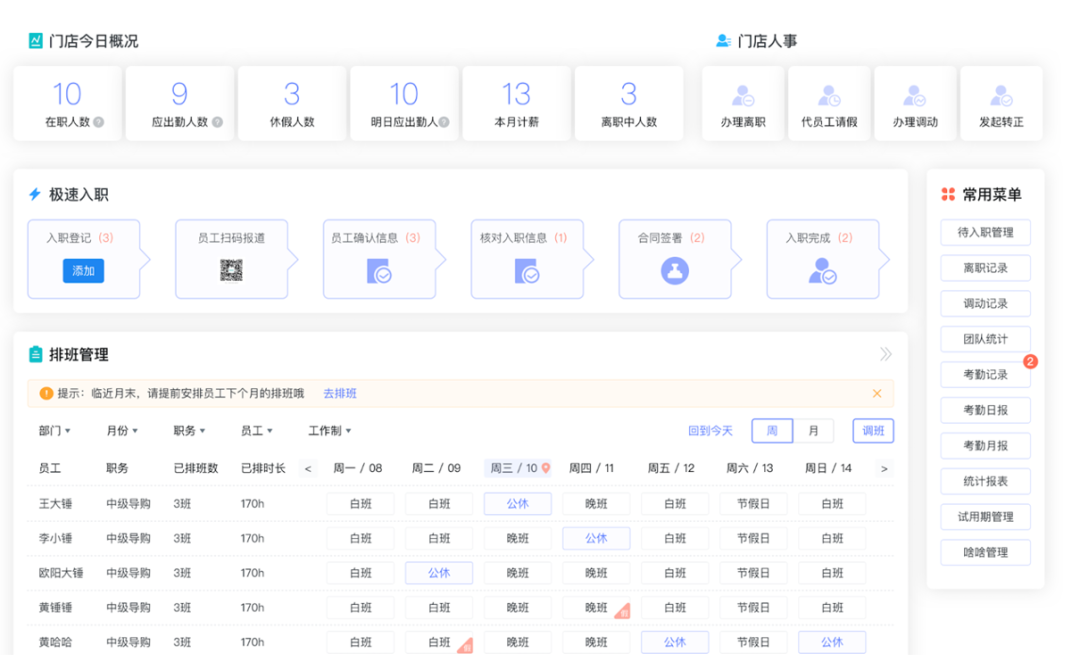Dismiss the scheduling reminder banner
The height and width of the screenshot is (662, 1080).
877,394
